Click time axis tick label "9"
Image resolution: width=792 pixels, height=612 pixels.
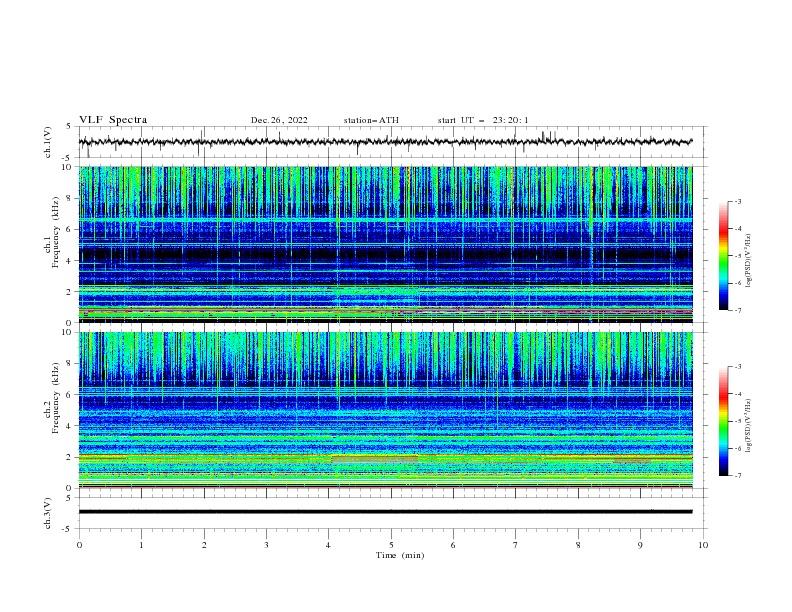tap(640, 545)
